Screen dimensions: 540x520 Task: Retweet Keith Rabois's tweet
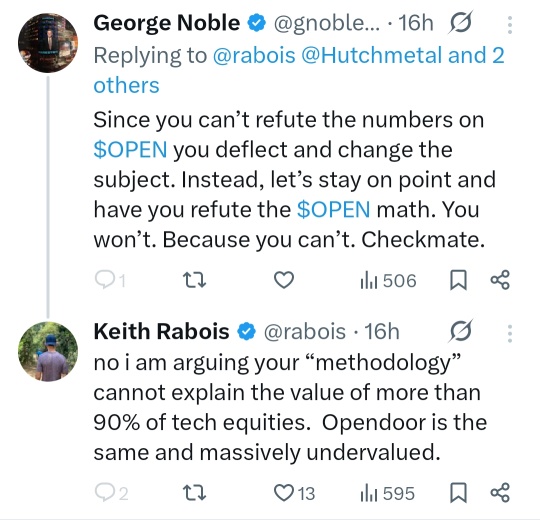[x=194, y=493]
